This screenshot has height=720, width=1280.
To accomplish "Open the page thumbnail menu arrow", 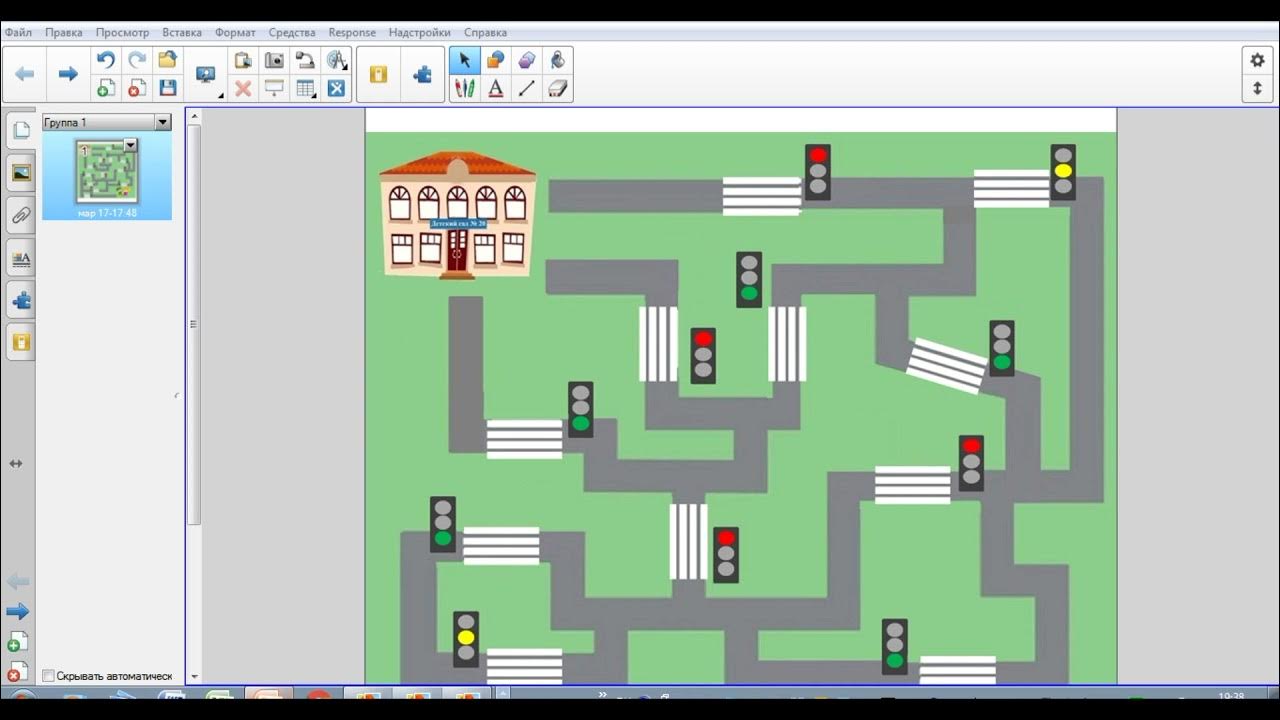I will coord(129,145).
